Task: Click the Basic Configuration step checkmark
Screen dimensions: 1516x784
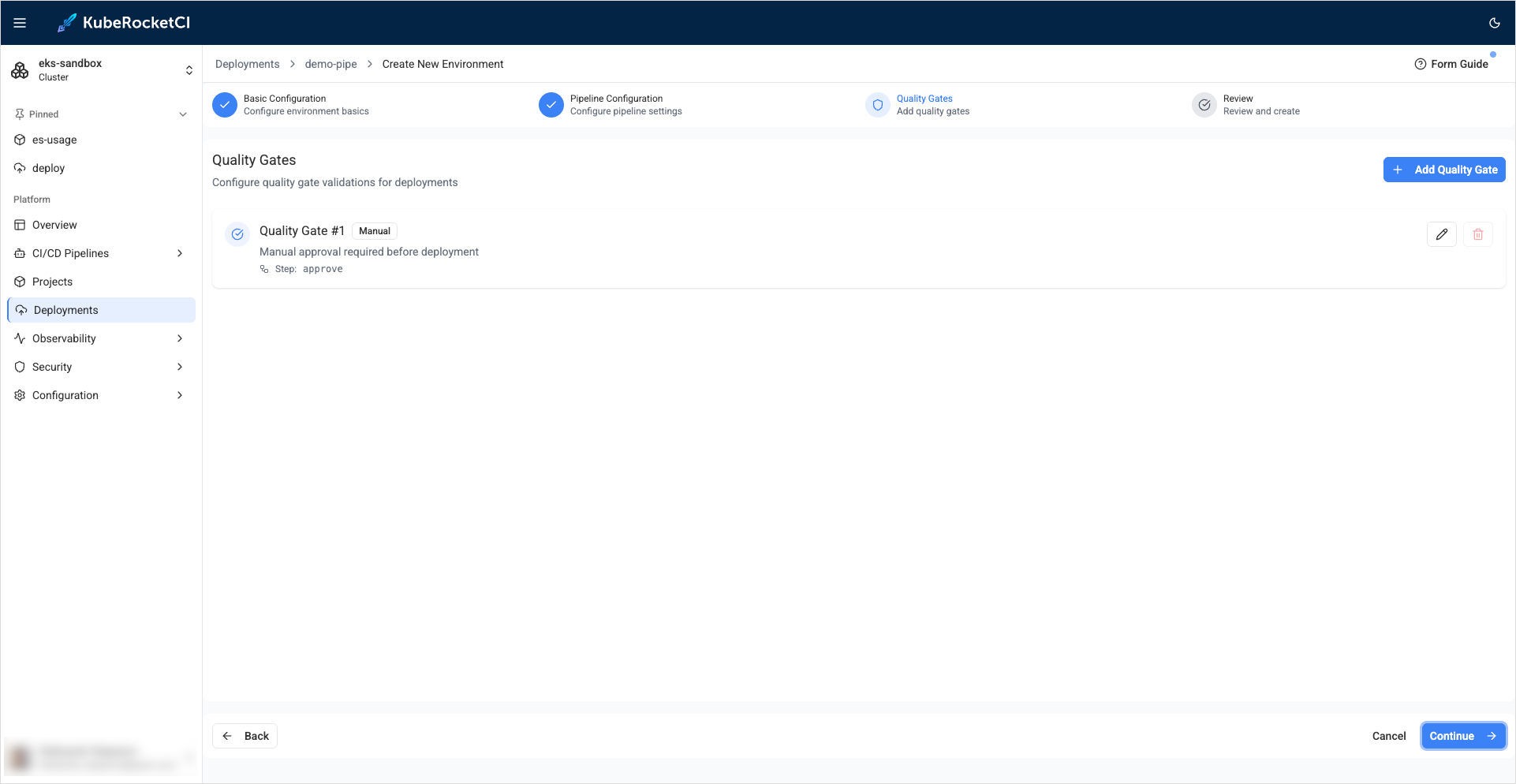Action: pyautogui.click(x=225, y=105)
